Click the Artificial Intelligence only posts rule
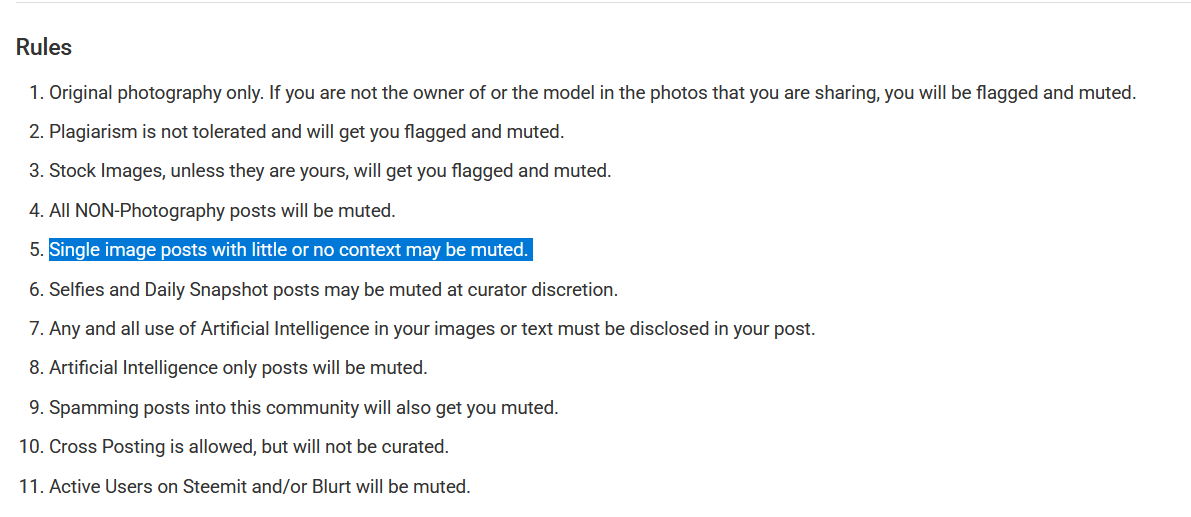The height and width of the screenshot is (517, 1191). pyautogui.click(x=238, y=368)
